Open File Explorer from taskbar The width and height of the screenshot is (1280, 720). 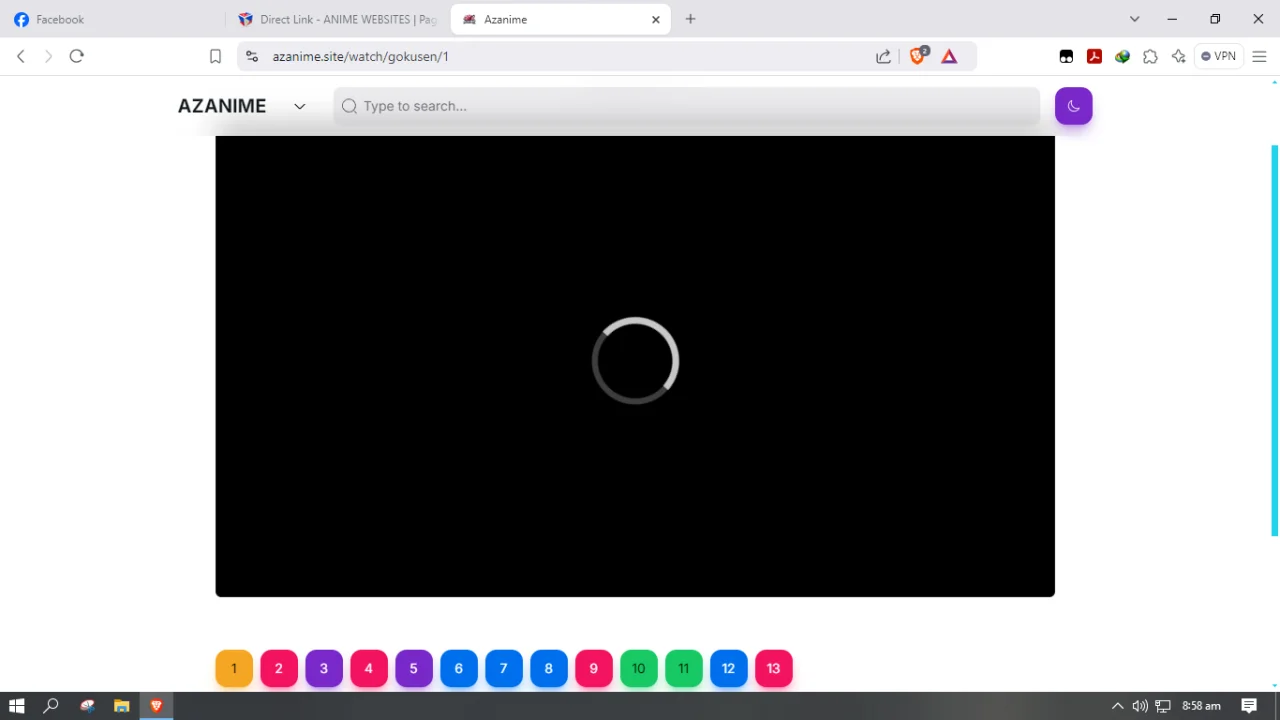coord(121,706)
